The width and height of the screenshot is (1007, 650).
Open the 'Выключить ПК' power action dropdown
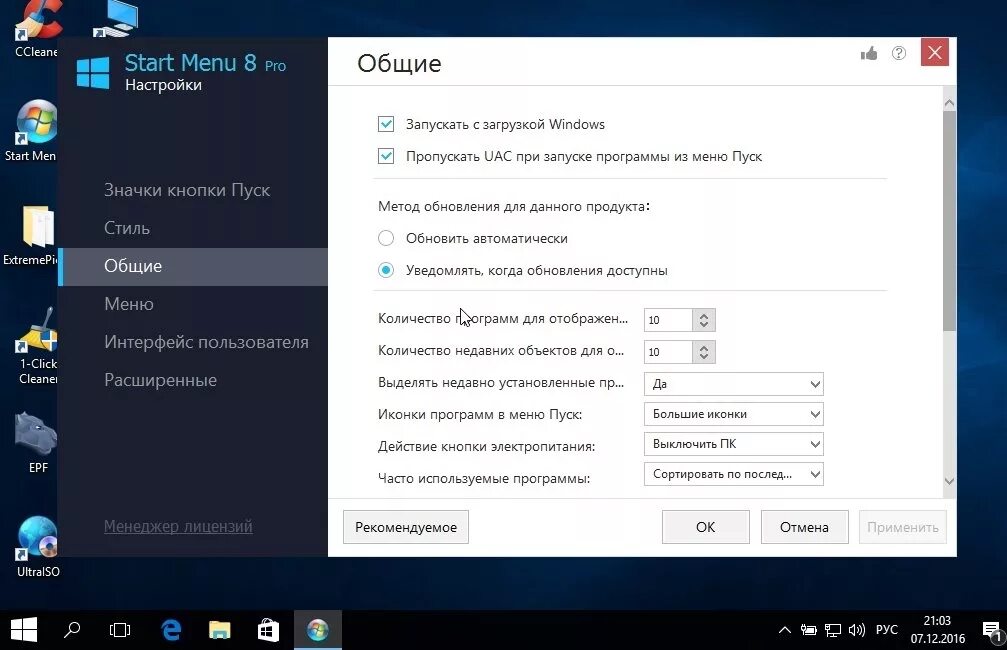point(733,444)
